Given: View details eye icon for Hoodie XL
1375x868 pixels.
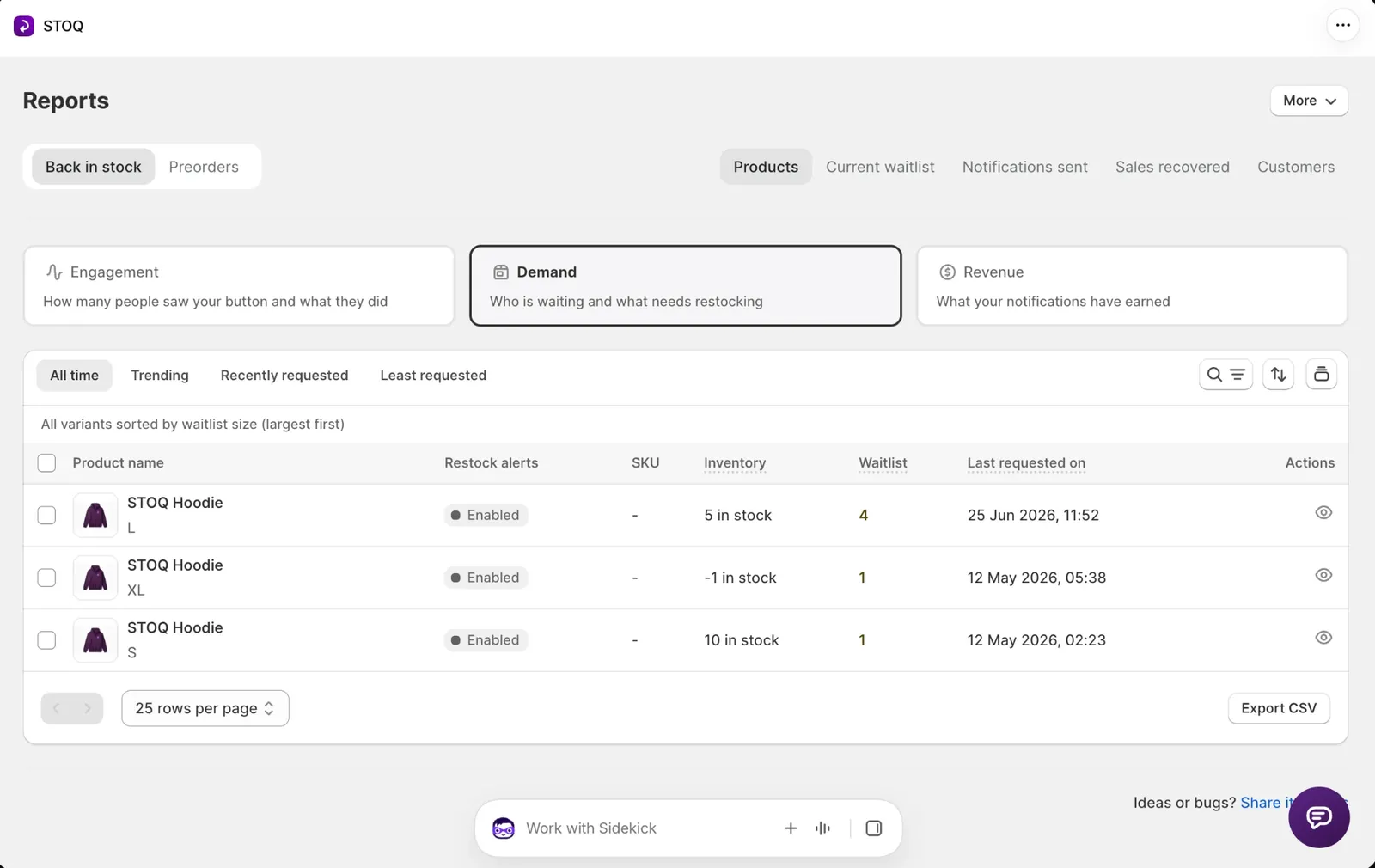Looking at the screenshot, I should [1323, 575].
